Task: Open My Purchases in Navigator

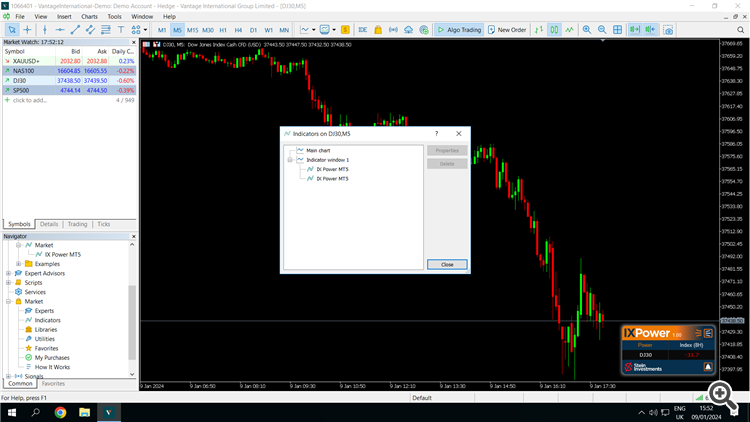Action: point(52,357)
